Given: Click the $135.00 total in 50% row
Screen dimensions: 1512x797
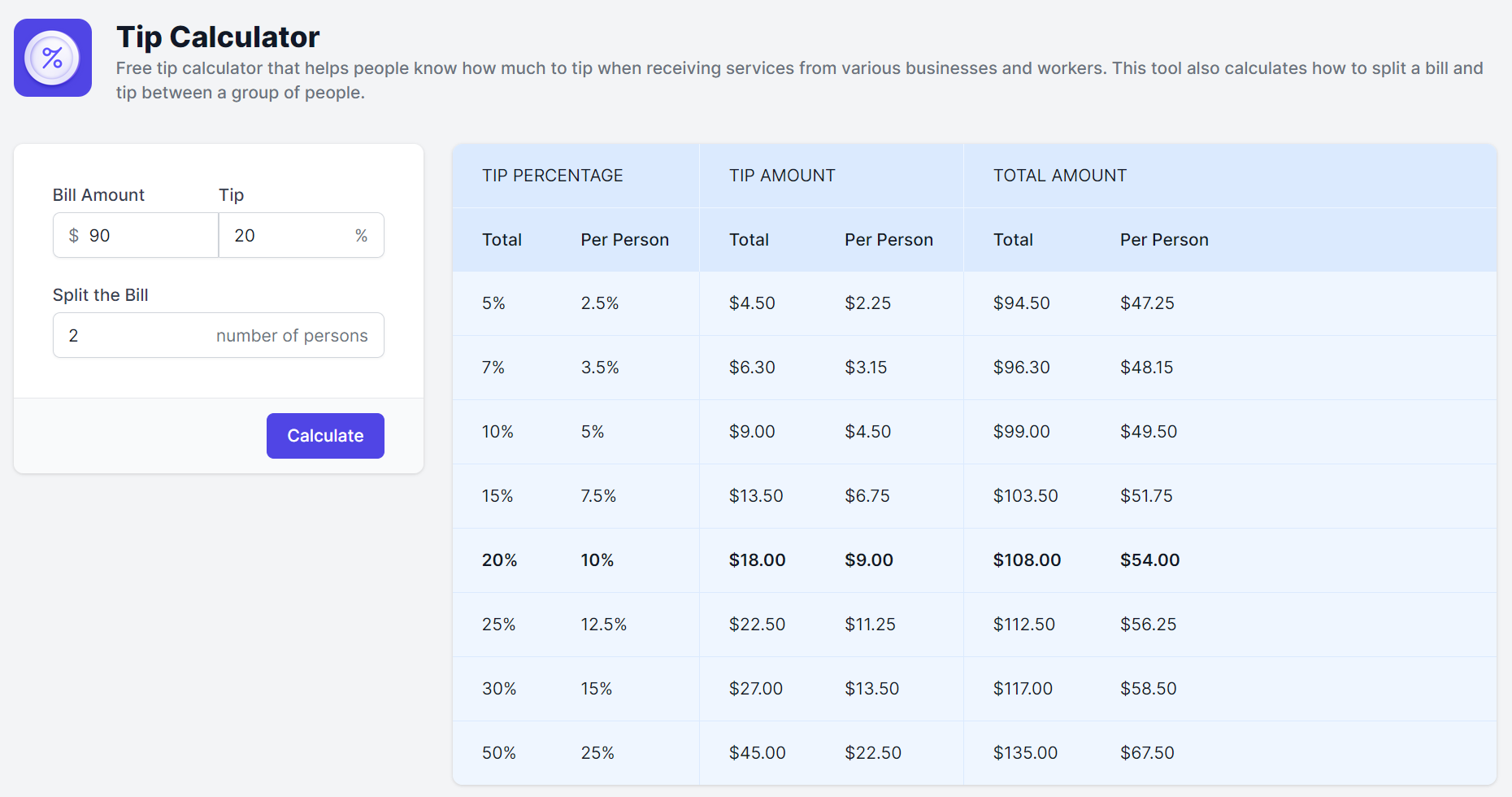Looking at the screenshot, I should pos(1025,753).
